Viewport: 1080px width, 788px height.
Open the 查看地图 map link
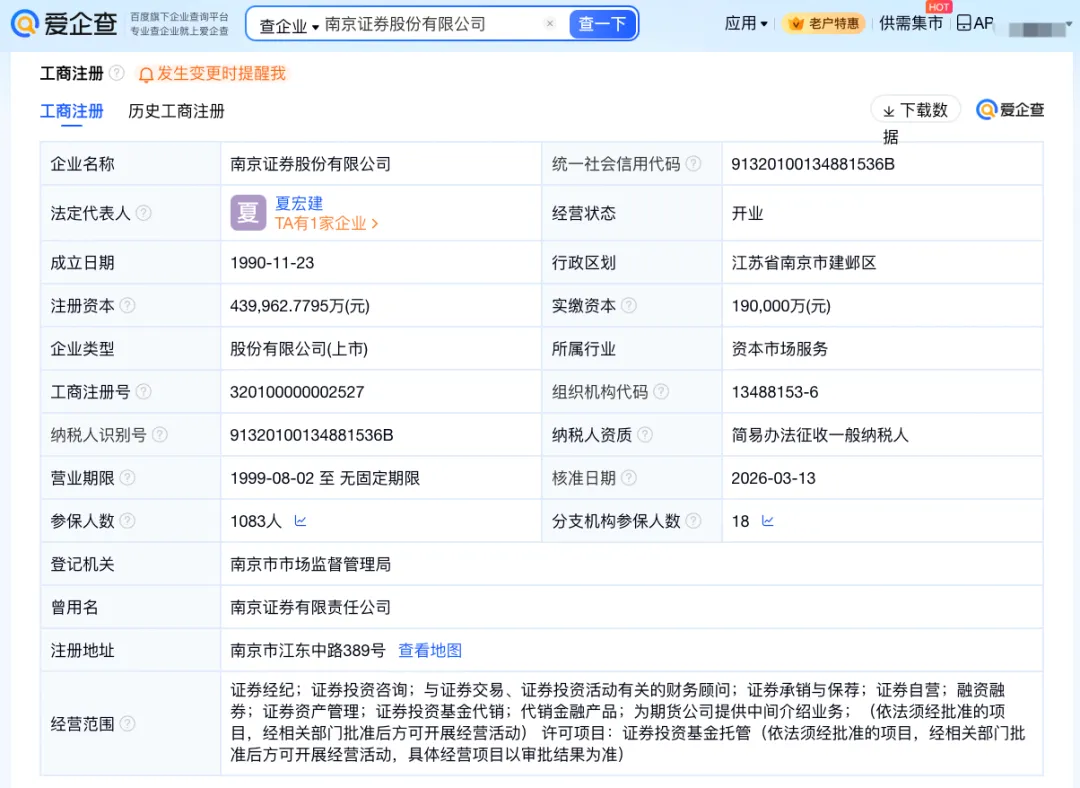430,650
